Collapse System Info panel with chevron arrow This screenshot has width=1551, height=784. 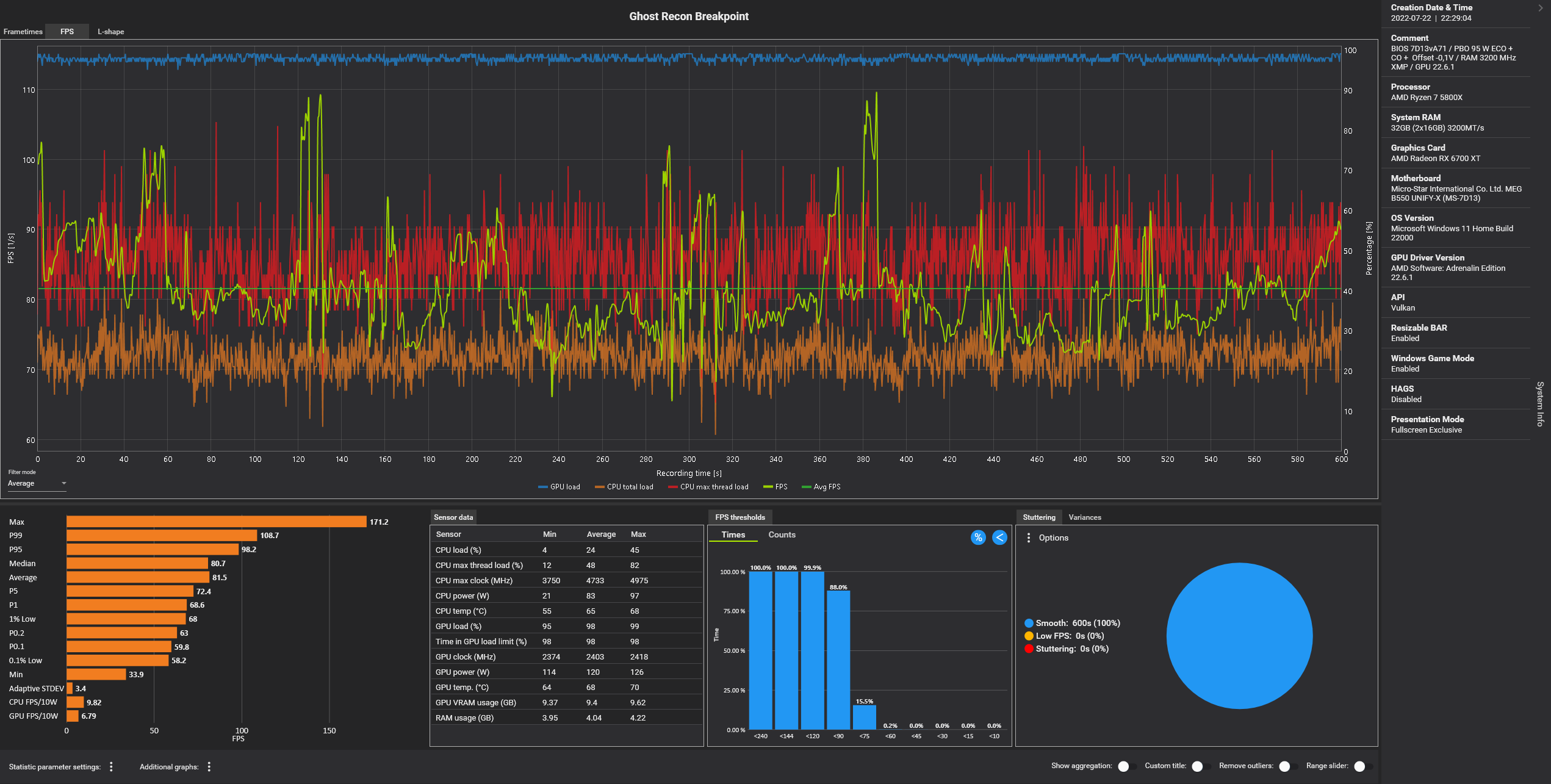tap(1540, 8)
